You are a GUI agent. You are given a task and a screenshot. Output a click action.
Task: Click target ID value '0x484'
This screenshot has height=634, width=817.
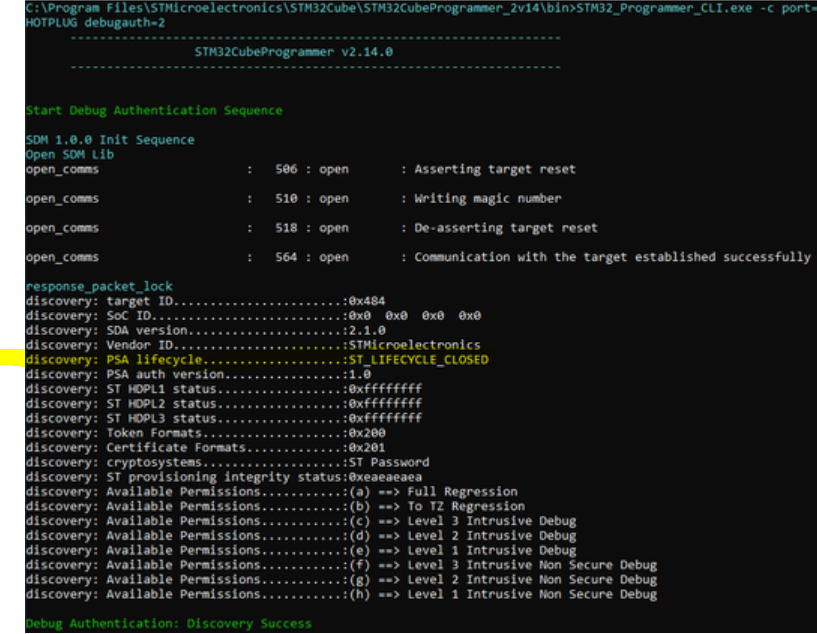point(367,301)
